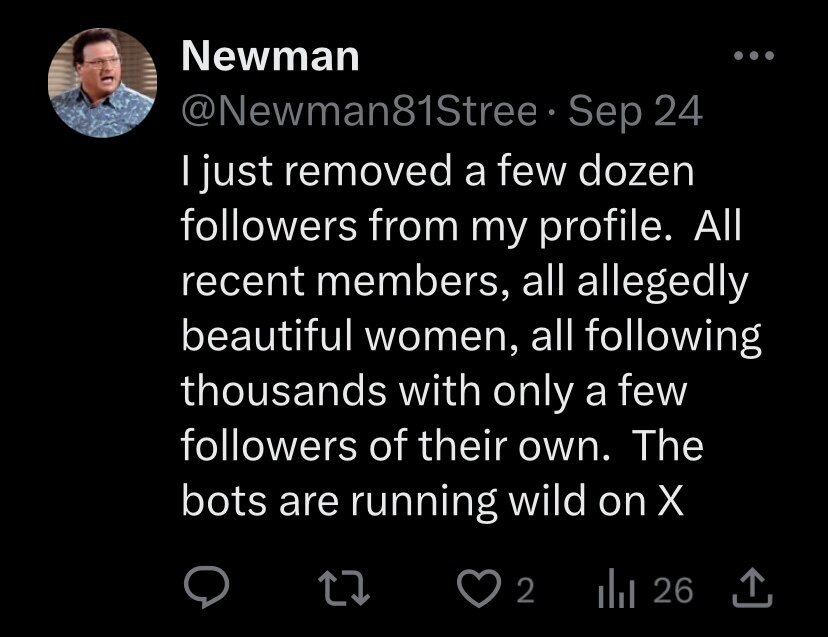Click the Sep 24 timestamp

click(x=635, y=112)
